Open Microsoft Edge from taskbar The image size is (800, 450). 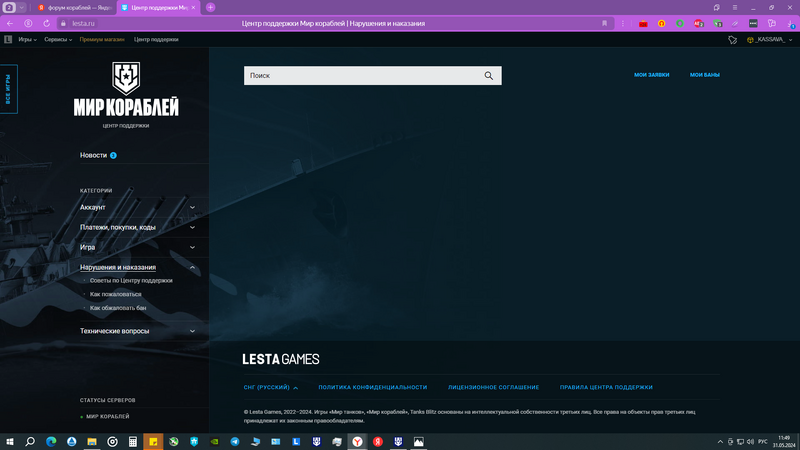coord(51,441)
